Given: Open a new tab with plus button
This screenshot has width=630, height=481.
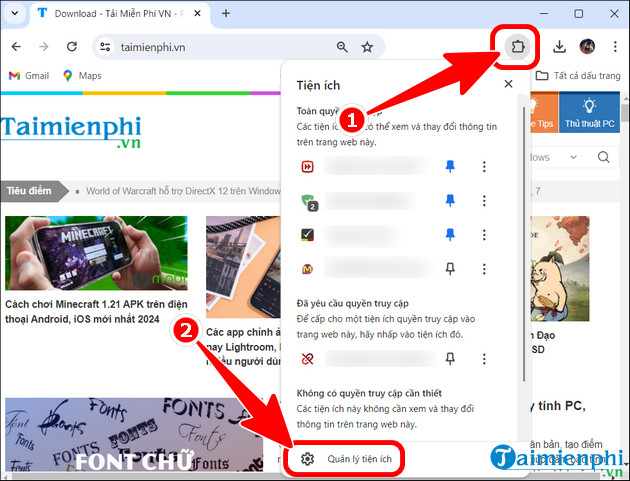Looking at the screenshot, I should pos(226,13).
